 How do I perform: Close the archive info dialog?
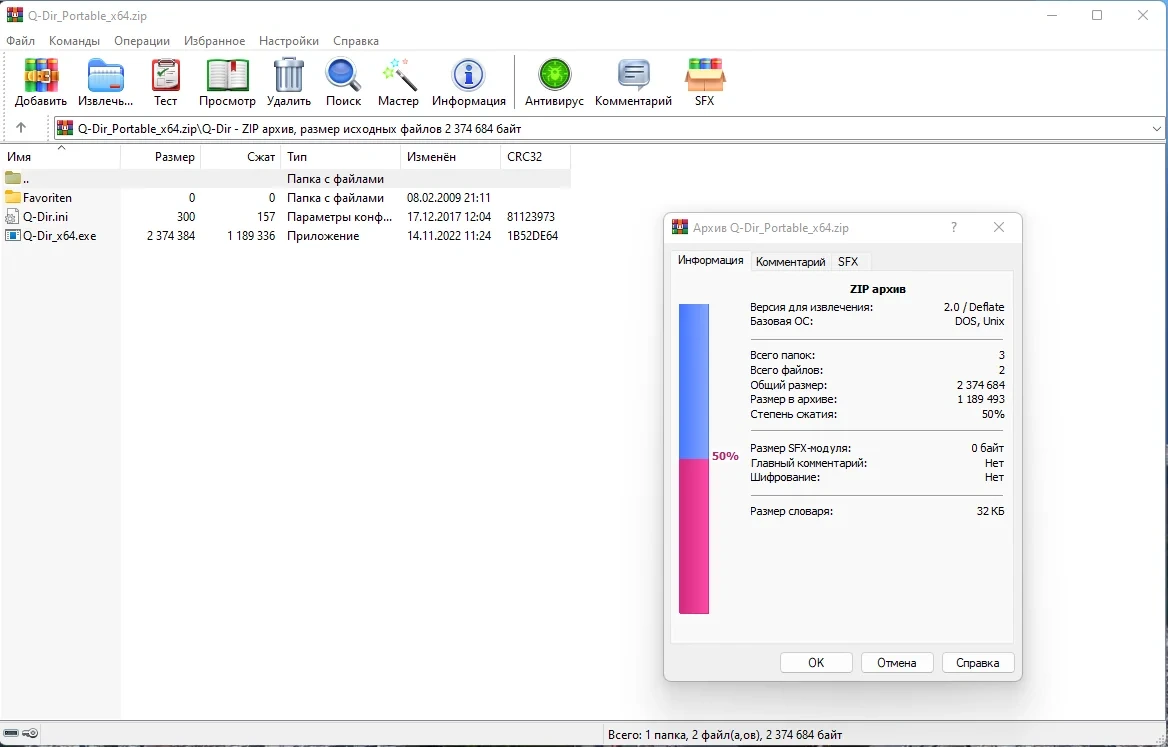pyautogui.click(x=999, y=227)
